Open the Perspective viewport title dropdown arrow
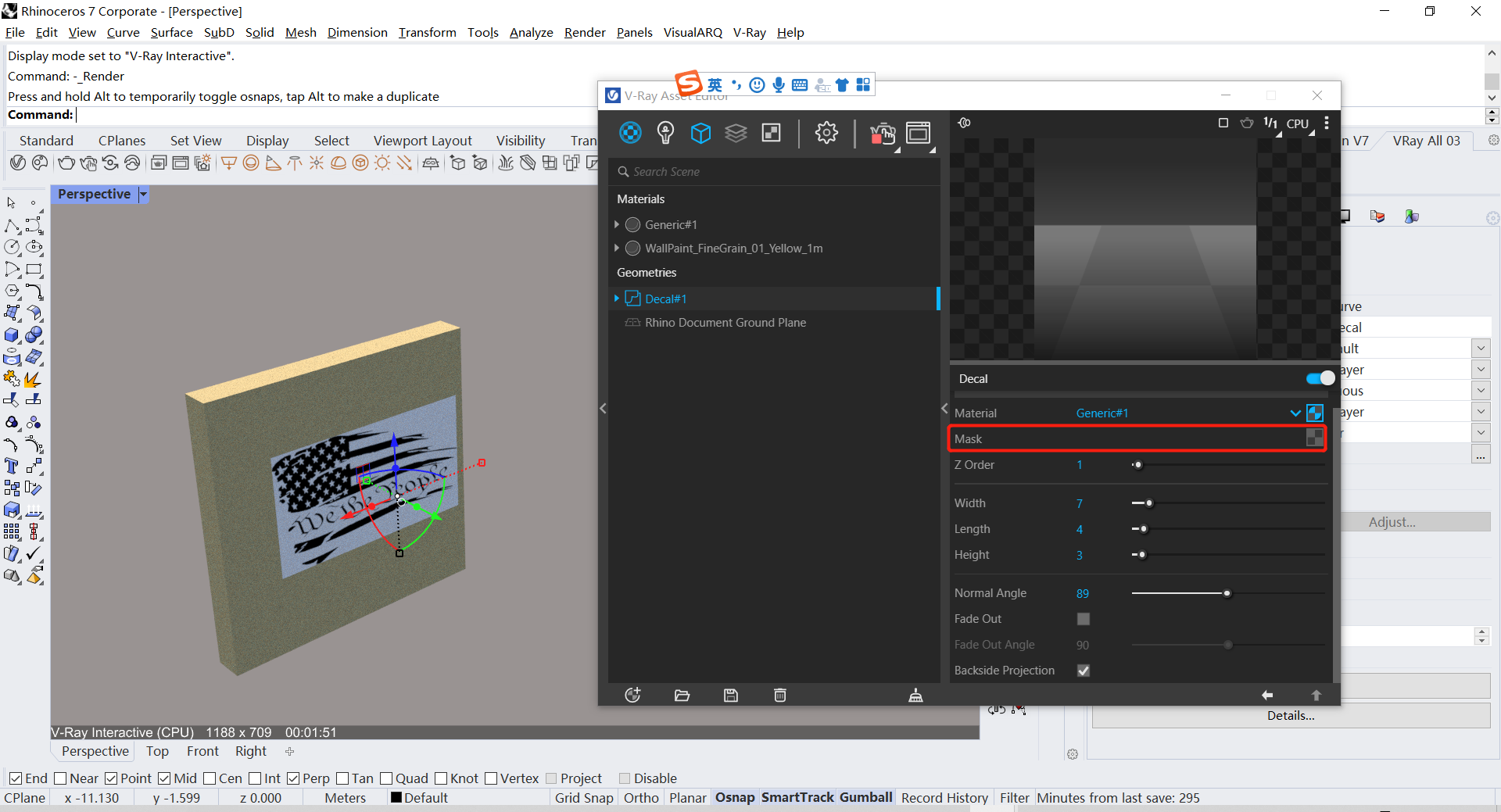Image resolution: width=1501 pixels, height=812 pixels. [143, 194]
